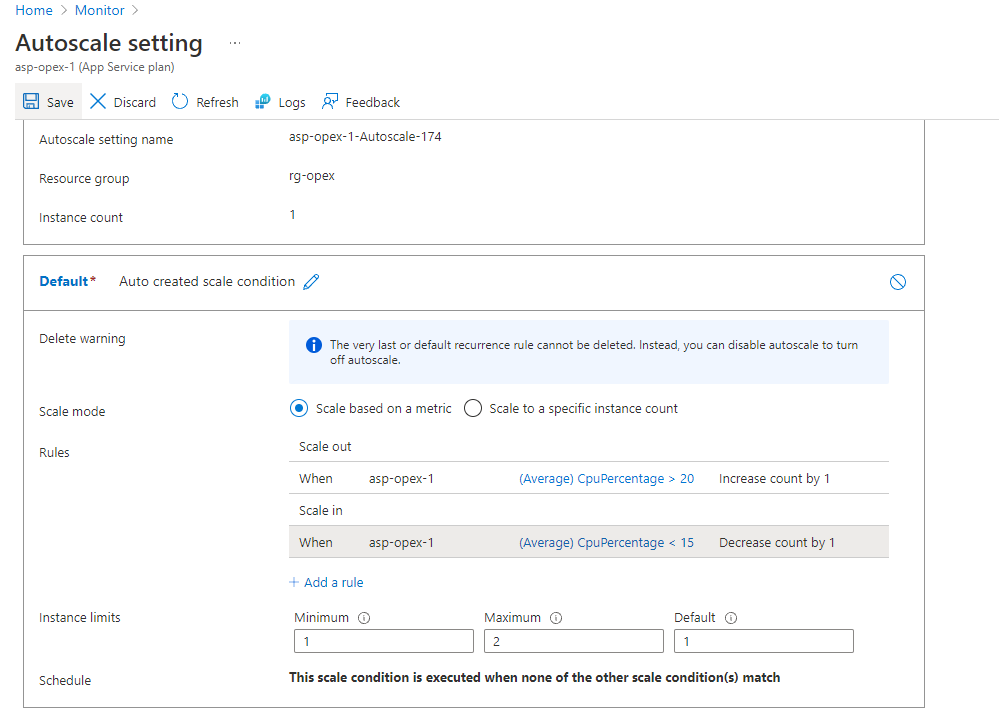Click the 'Auto created scale condition' text

point(207,282)
